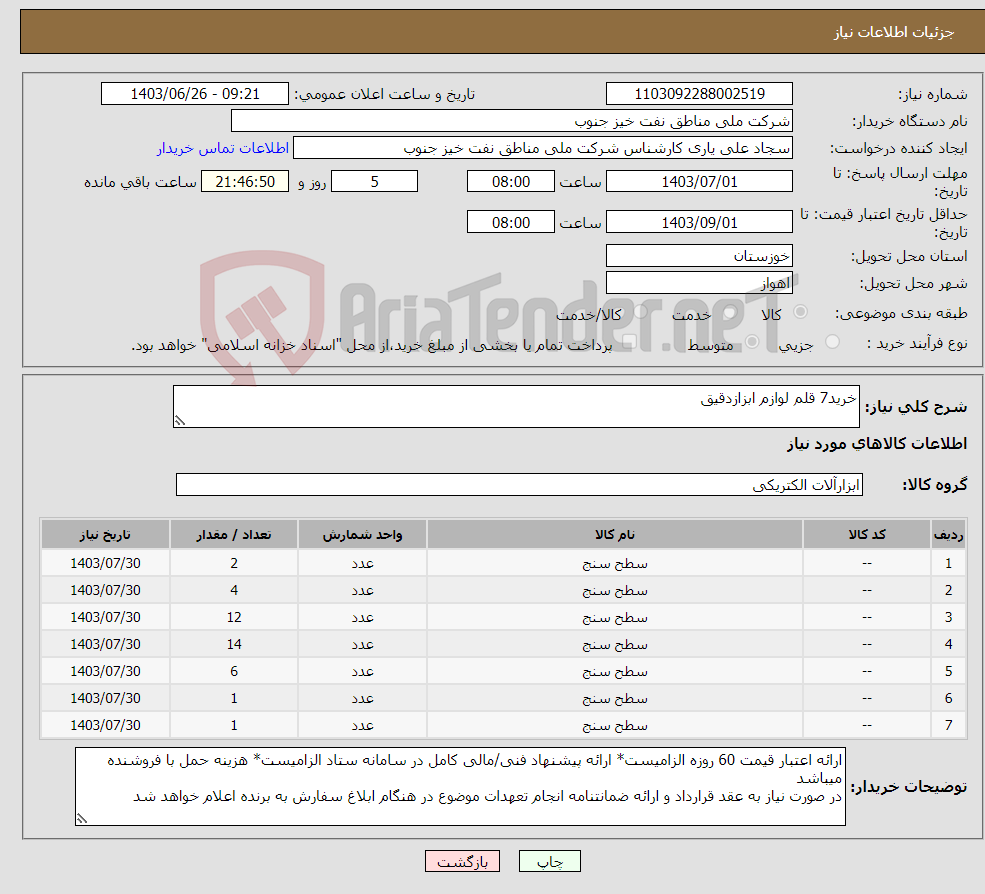Click the announcement date field 1403/06/26 - 09:21

point(195,94)
